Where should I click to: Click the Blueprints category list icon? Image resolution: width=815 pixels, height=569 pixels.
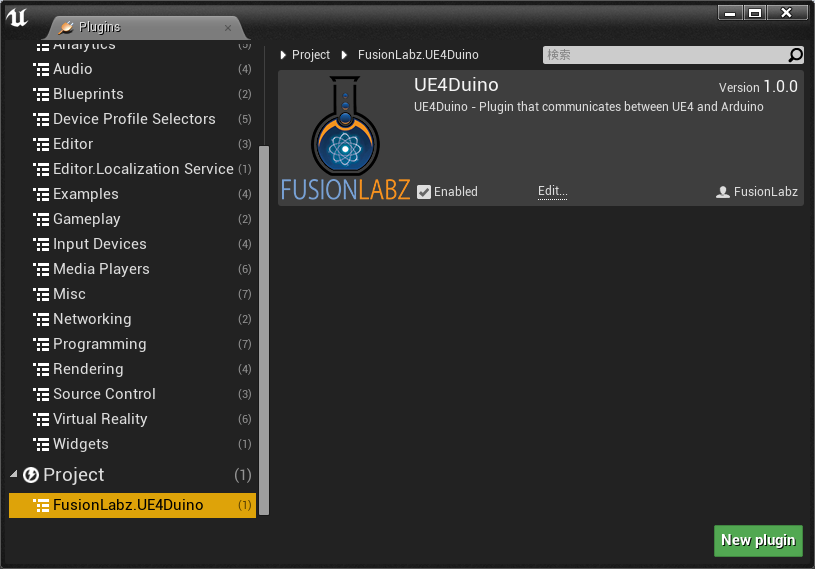click(x=41, y=95)
